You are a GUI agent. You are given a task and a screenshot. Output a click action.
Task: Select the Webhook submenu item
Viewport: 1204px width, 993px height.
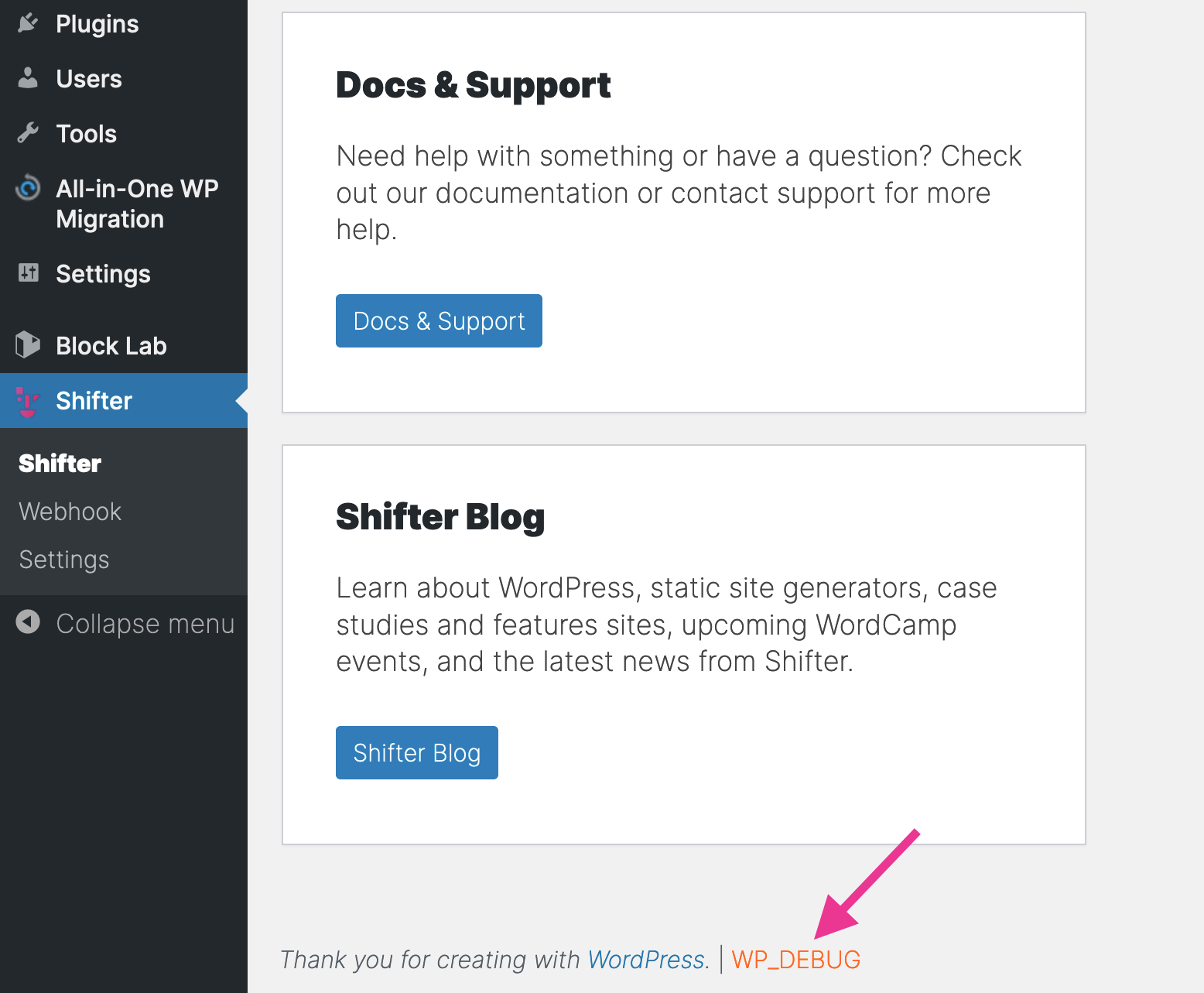click(x=70, y=512)
